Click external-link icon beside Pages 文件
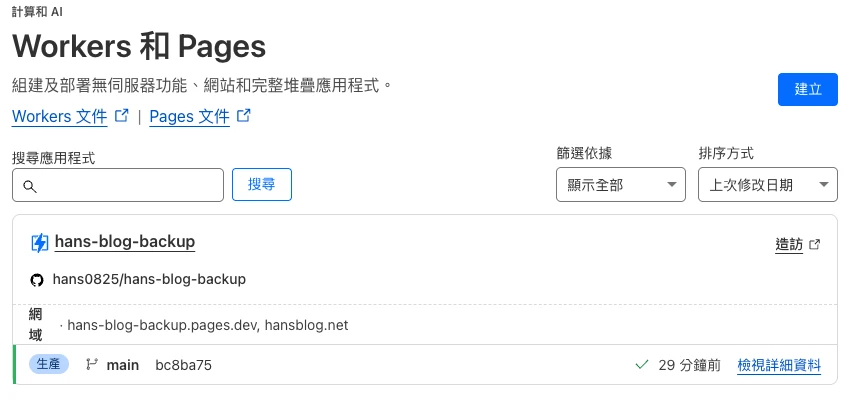This screenshot has height=404, width=850. (x=244, y=116)
